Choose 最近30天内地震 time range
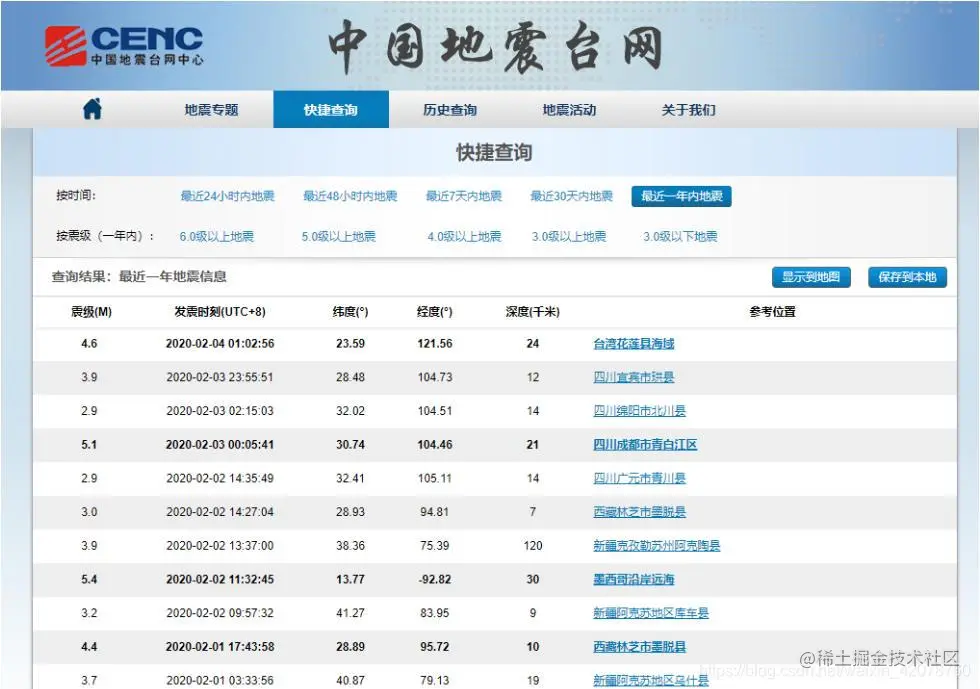The width and height of the screenshot is (980, 689). pyautogui.click(x=572, y=196)
